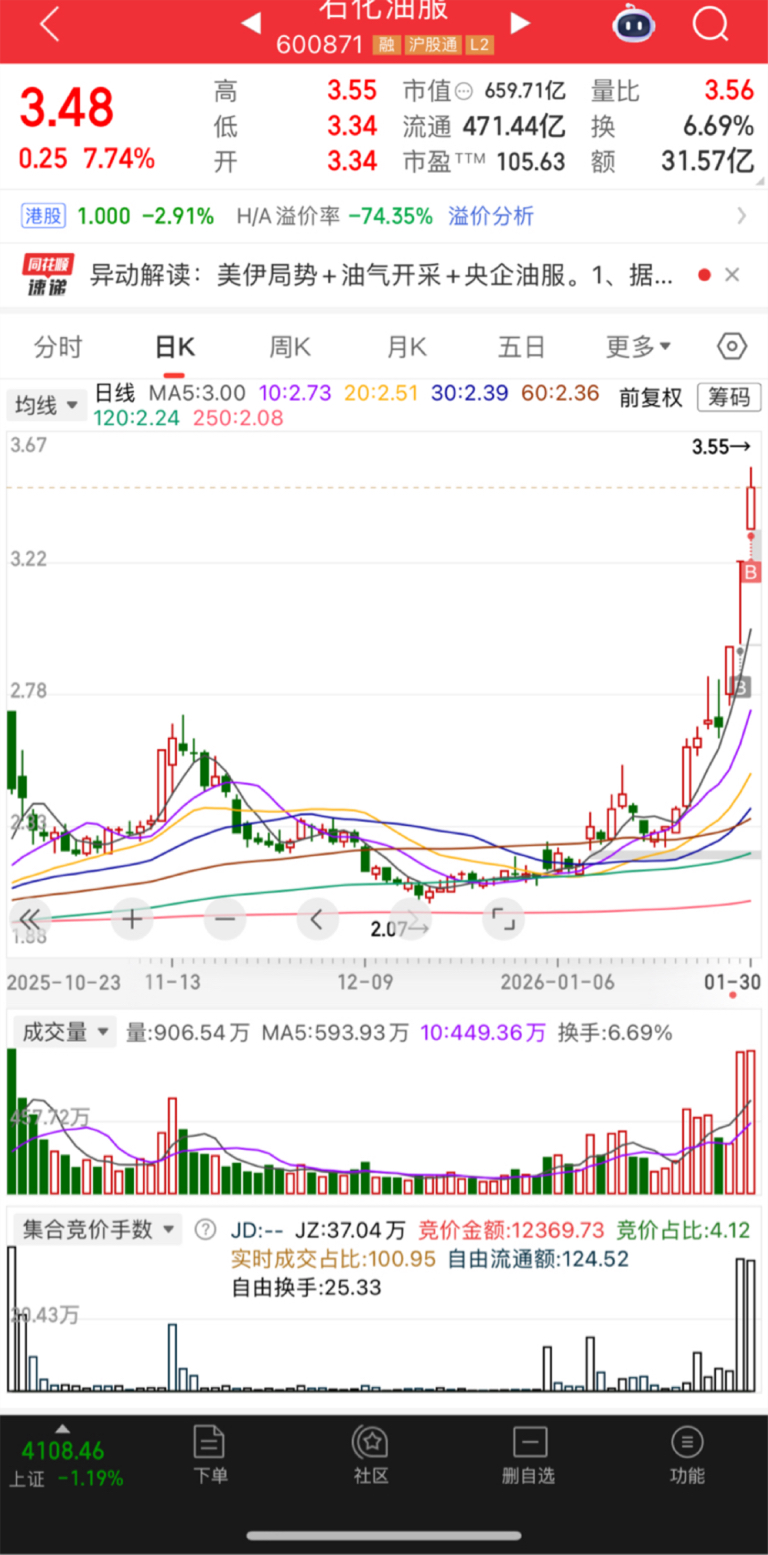
Task: Tap the turnover 额 31.57亿
Action: (707, 161)
